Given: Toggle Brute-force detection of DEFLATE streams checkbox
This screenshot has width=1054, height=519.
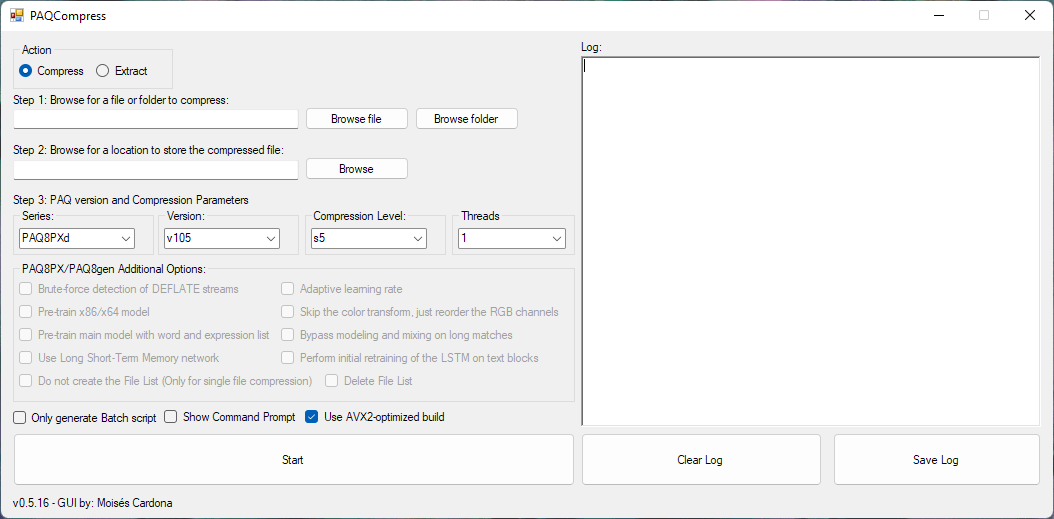Looking at the screenshot, I should 26,289.
